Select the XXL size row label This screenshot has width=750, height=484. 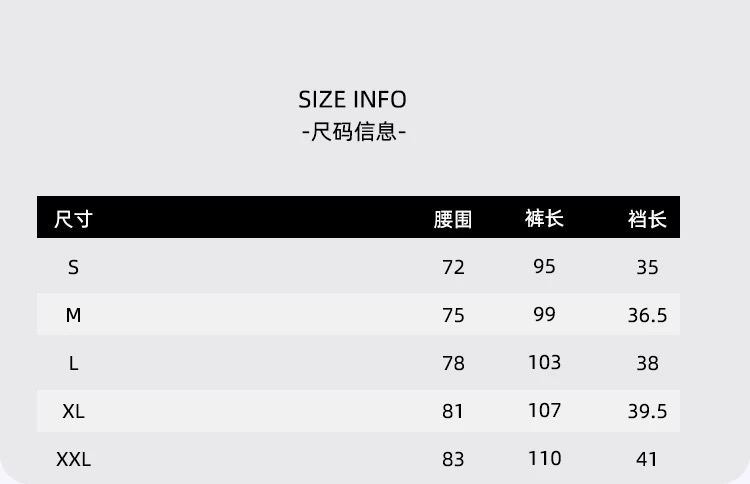click(73, 459)
